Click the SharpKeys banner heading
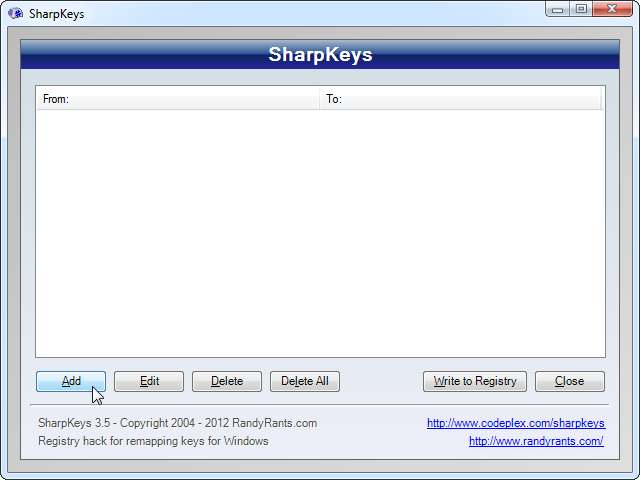This screenshot has width=640, height=480. pyautogui.click(x=320, y=54)
